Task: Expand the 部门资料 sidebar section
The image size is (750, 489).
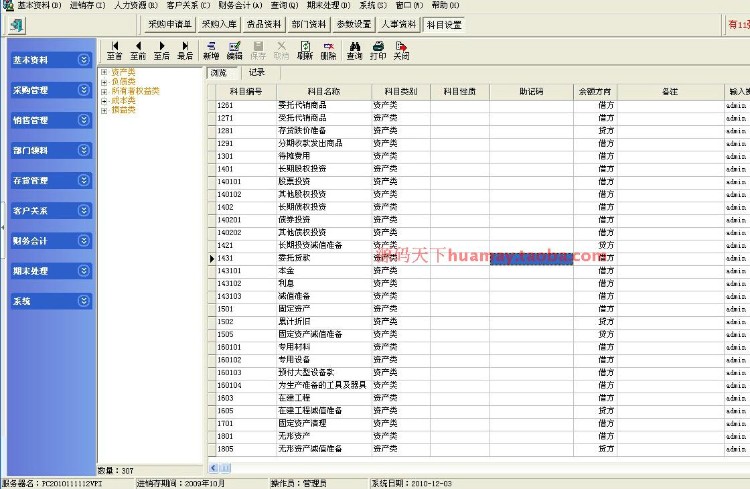Action: coord(84,150)
